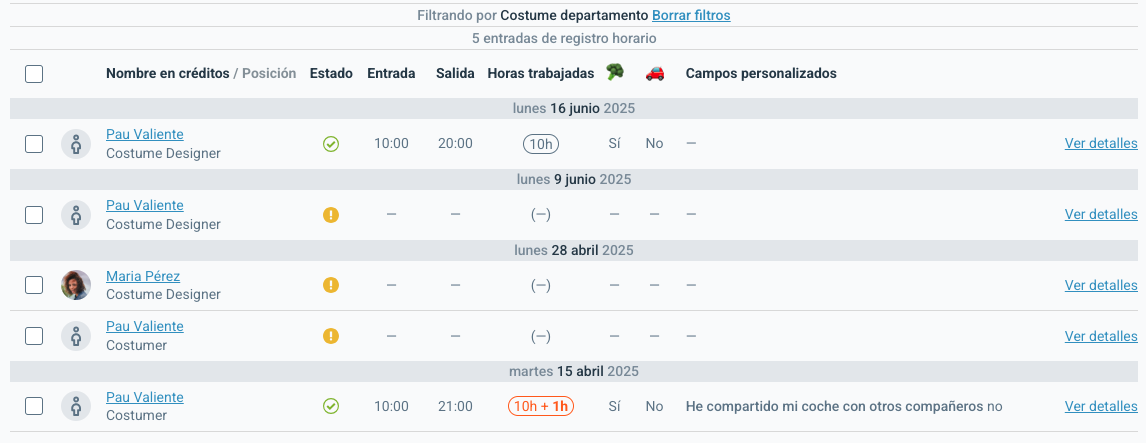The image size is (1146, 443).
Task: Check the Maria Pérez entry checkbox
Action: (34, 285)
